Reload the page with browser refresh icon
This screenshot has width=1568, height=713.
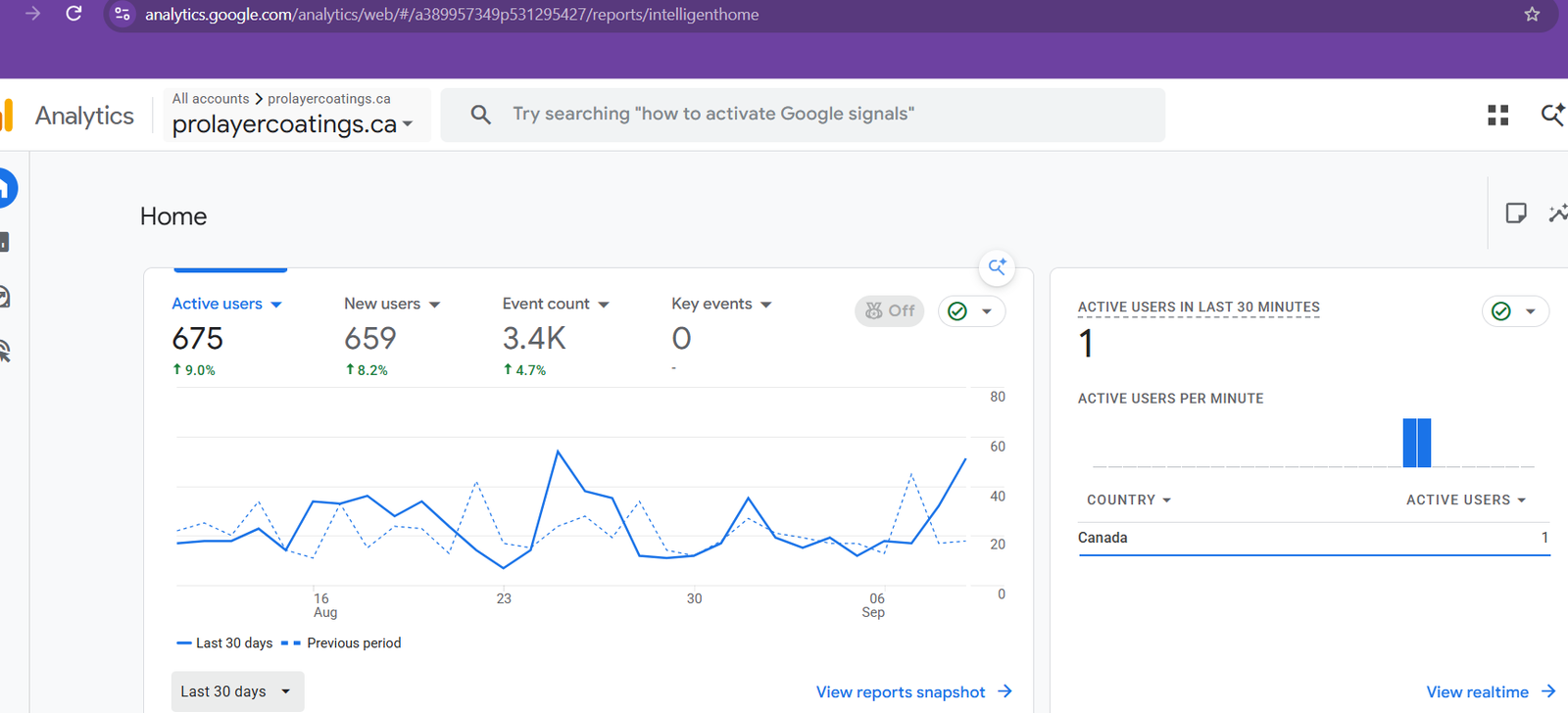73,14
